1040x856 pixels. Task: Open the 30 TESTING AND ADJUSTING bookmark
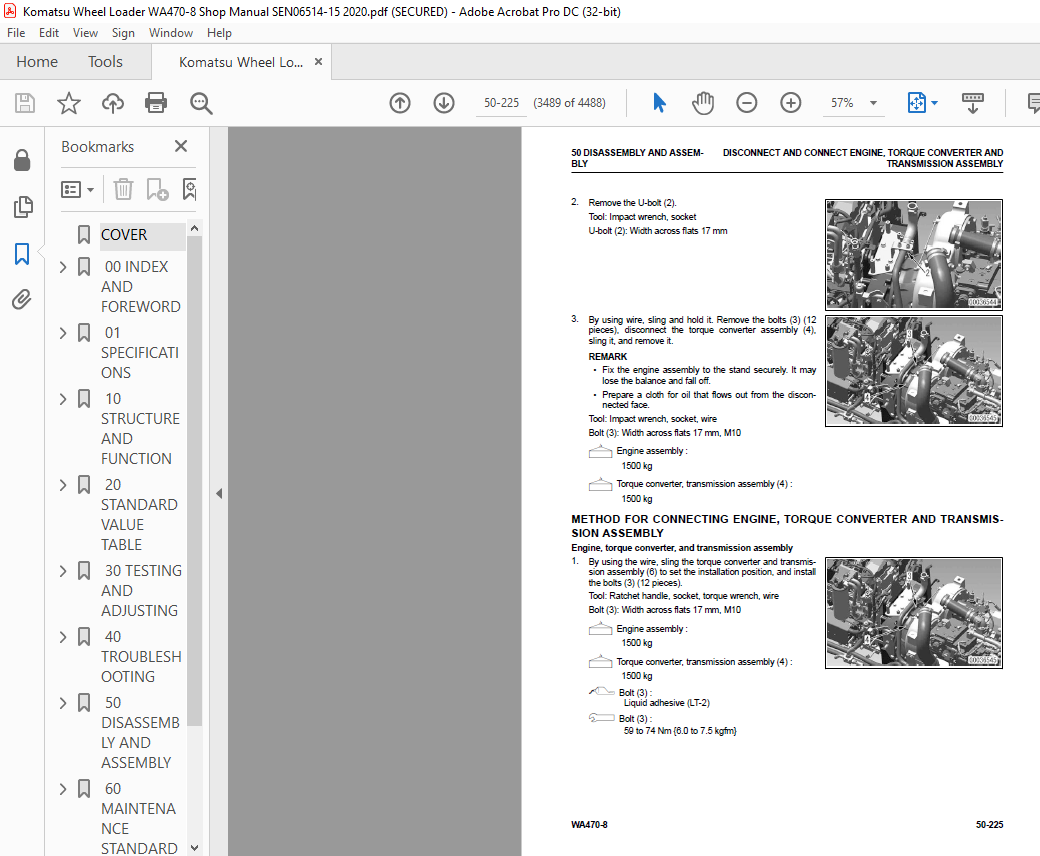[x=141, y=590]
